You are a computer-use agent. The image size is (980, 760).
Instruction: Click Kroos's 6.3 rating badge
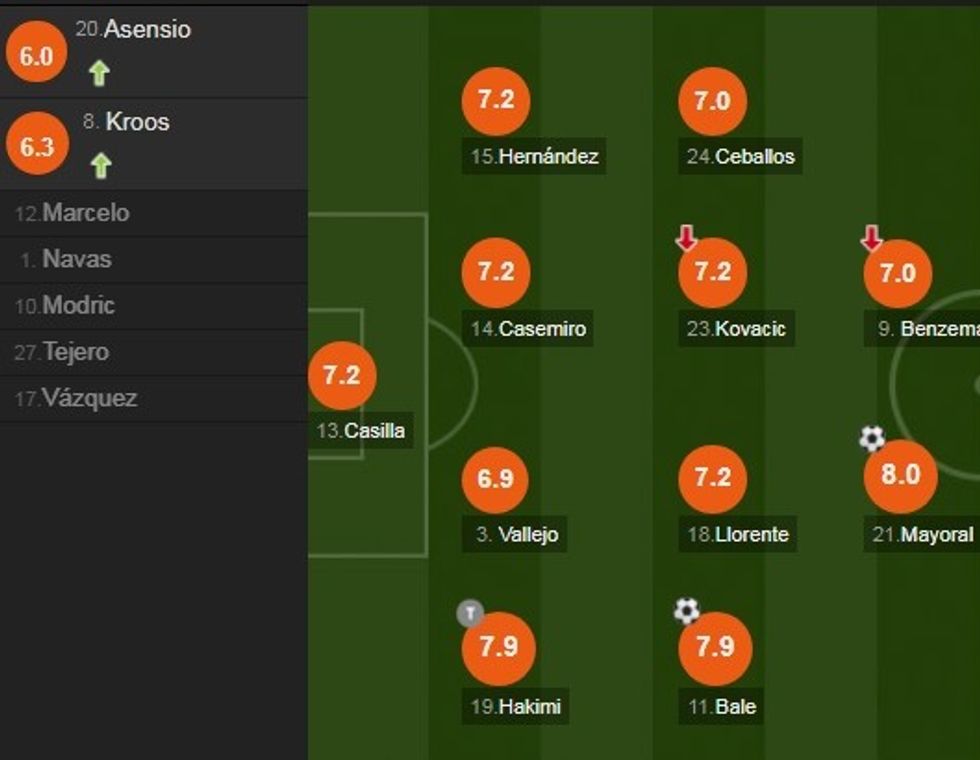coord(36,147)
